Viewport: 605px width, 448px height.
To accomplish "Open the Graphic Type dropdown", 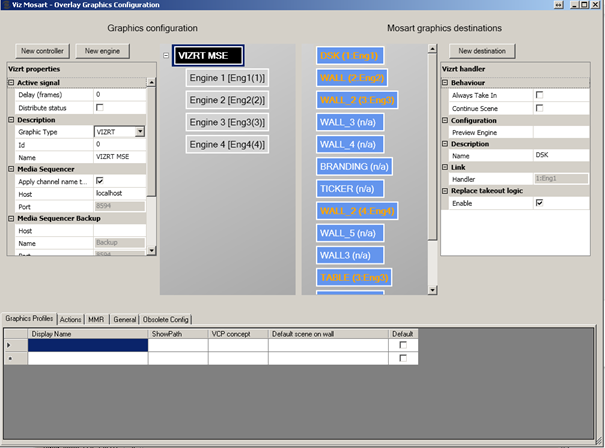I will pyautogui.click(x=140, y=132).
